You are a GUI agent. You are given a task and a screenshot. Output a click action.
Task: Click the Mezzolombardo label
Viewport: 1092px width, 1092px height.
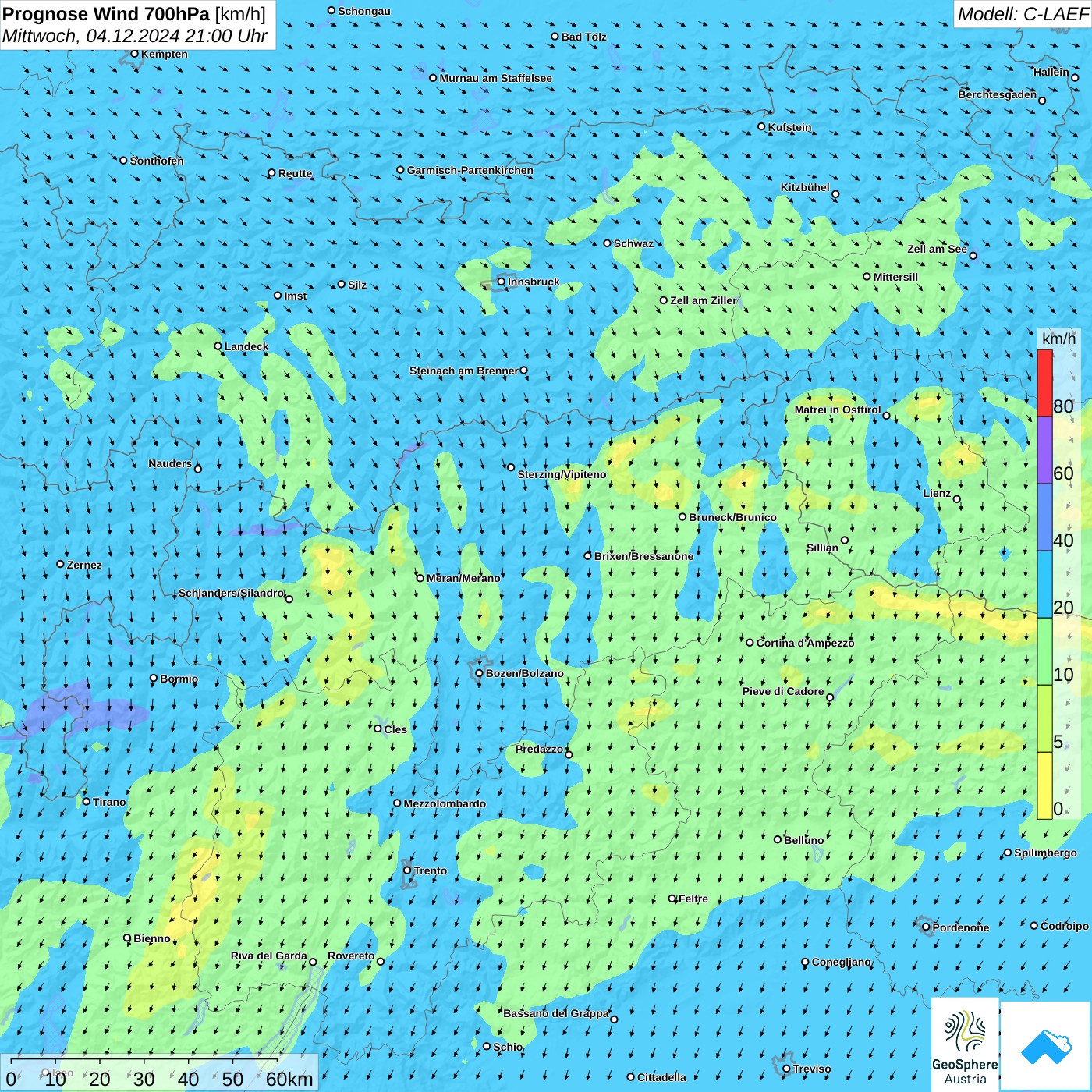pyautogui.click(x=445, y=803)
